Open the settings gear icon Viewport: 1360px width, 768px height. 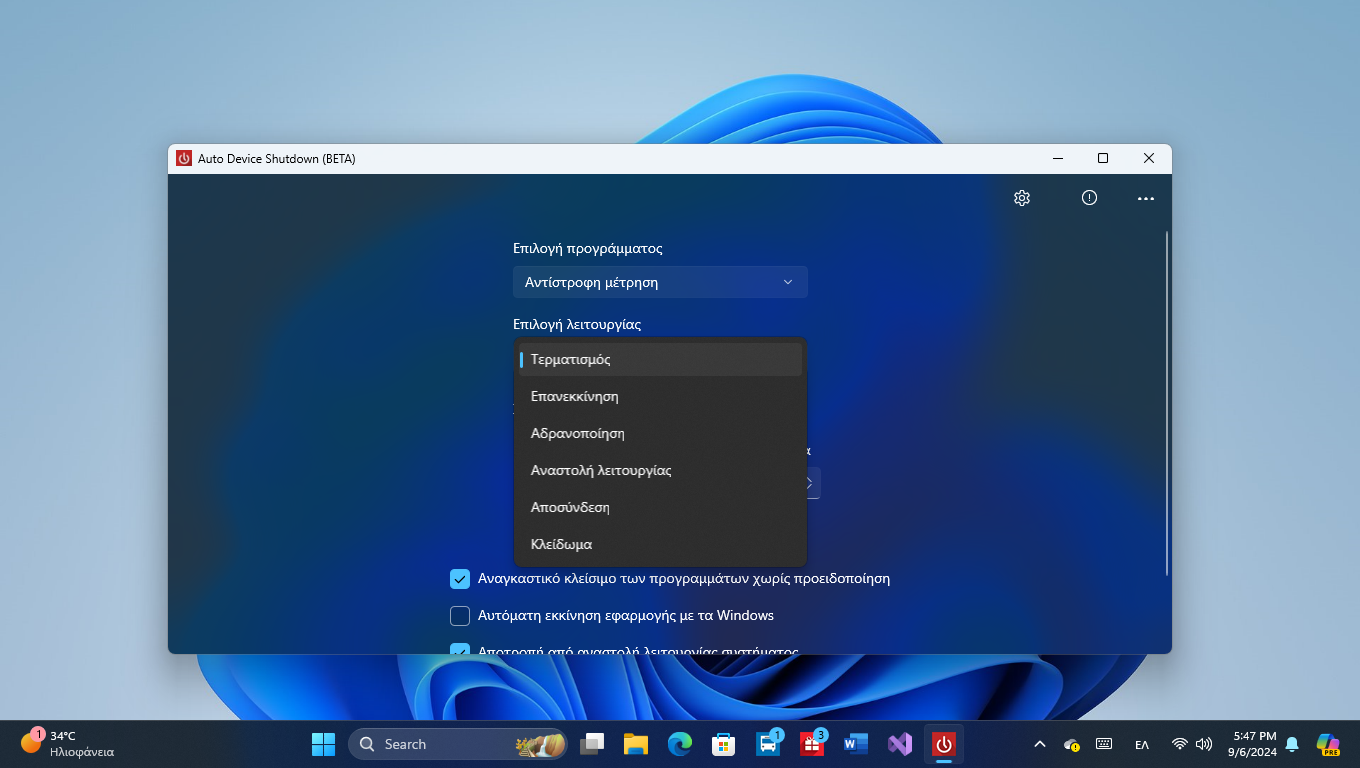[x=1022, y=198]
